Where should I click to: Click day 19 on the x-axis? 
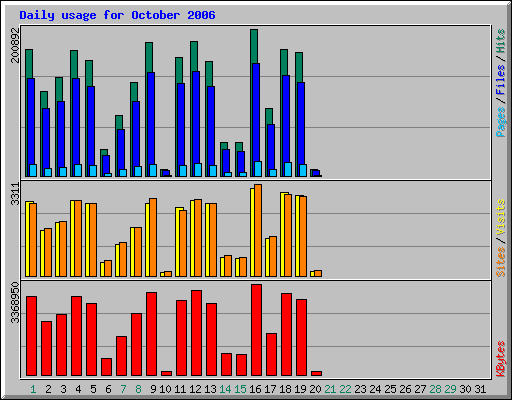(300, 389)
